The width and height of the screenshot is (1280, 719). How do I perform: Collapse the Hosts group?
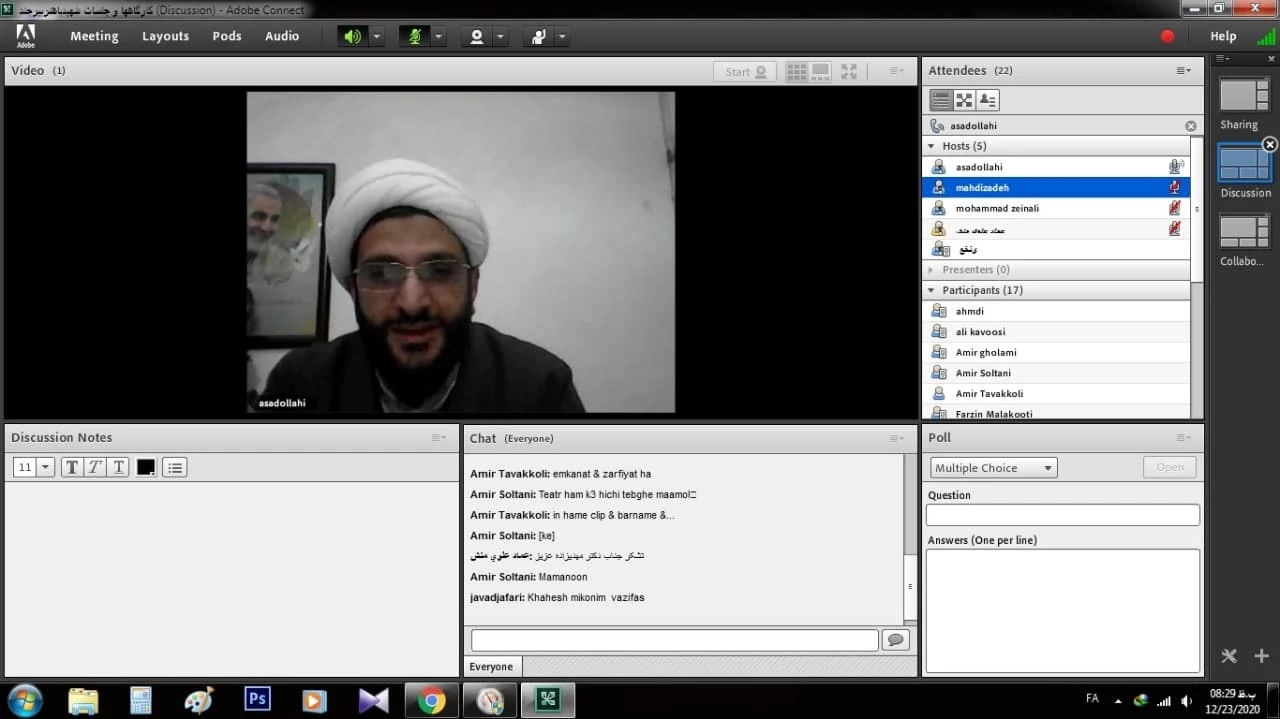932,146
